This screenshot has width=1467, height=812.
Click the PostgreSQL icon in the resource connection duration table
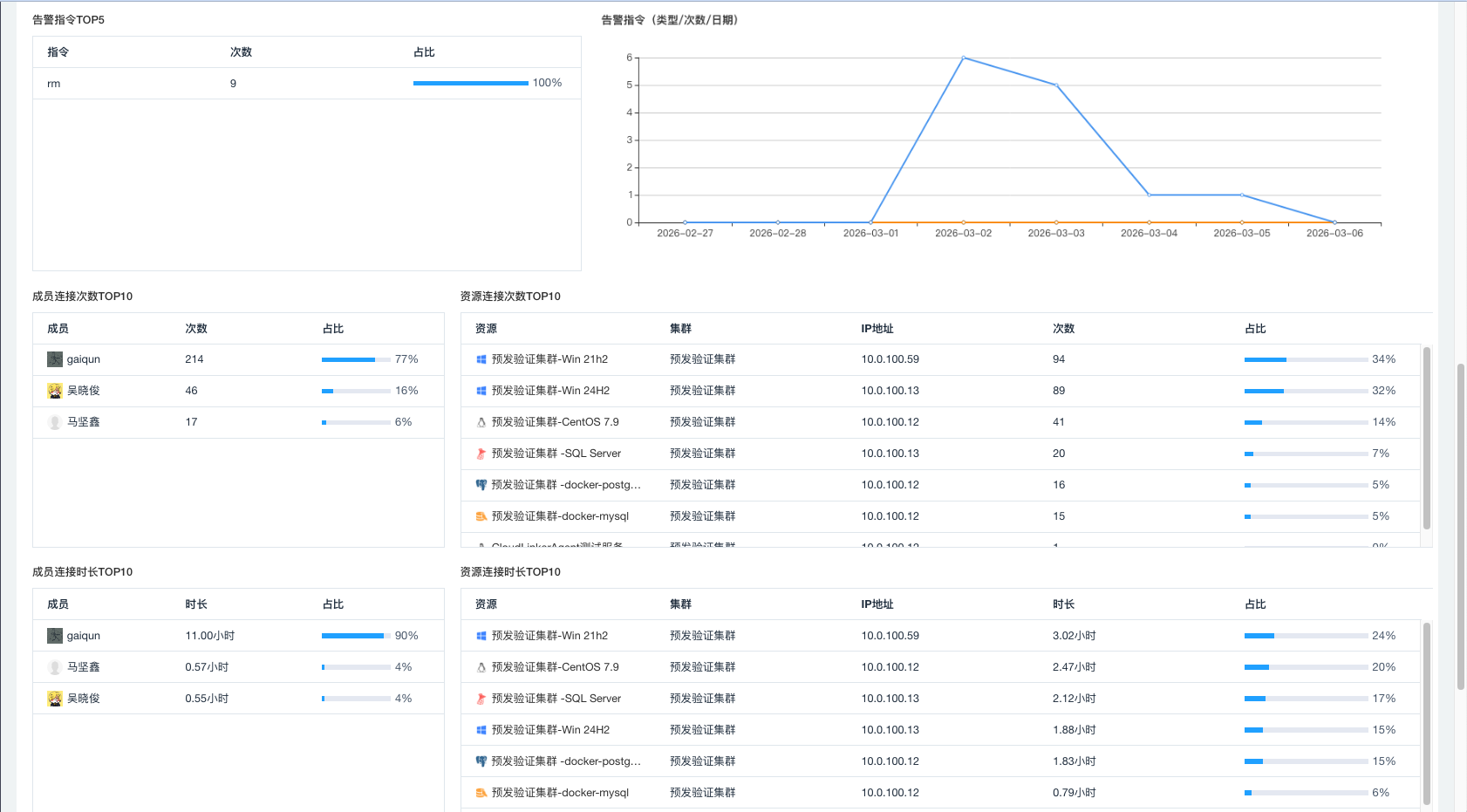(481, 761)
